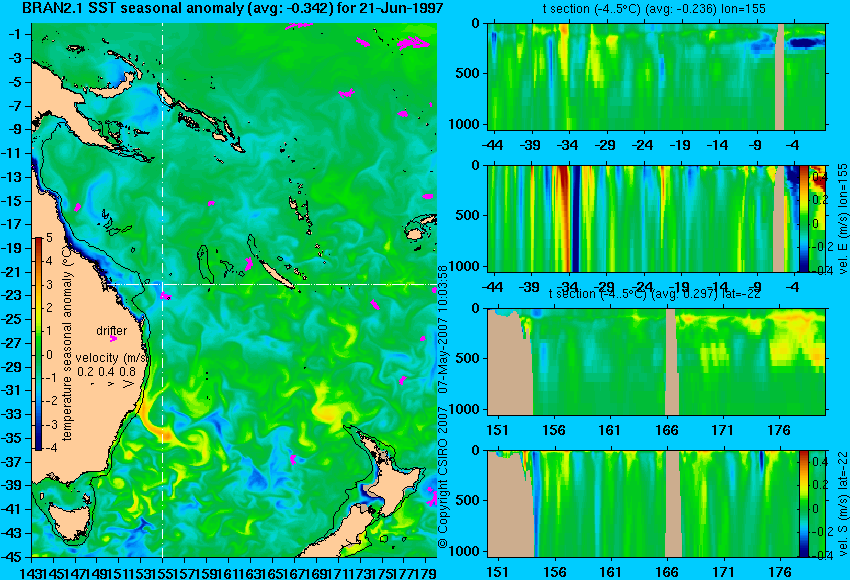850x580 pixels.
Task: Click the '-1' latitude label on the map axis
Action: (x=15, y=34)
